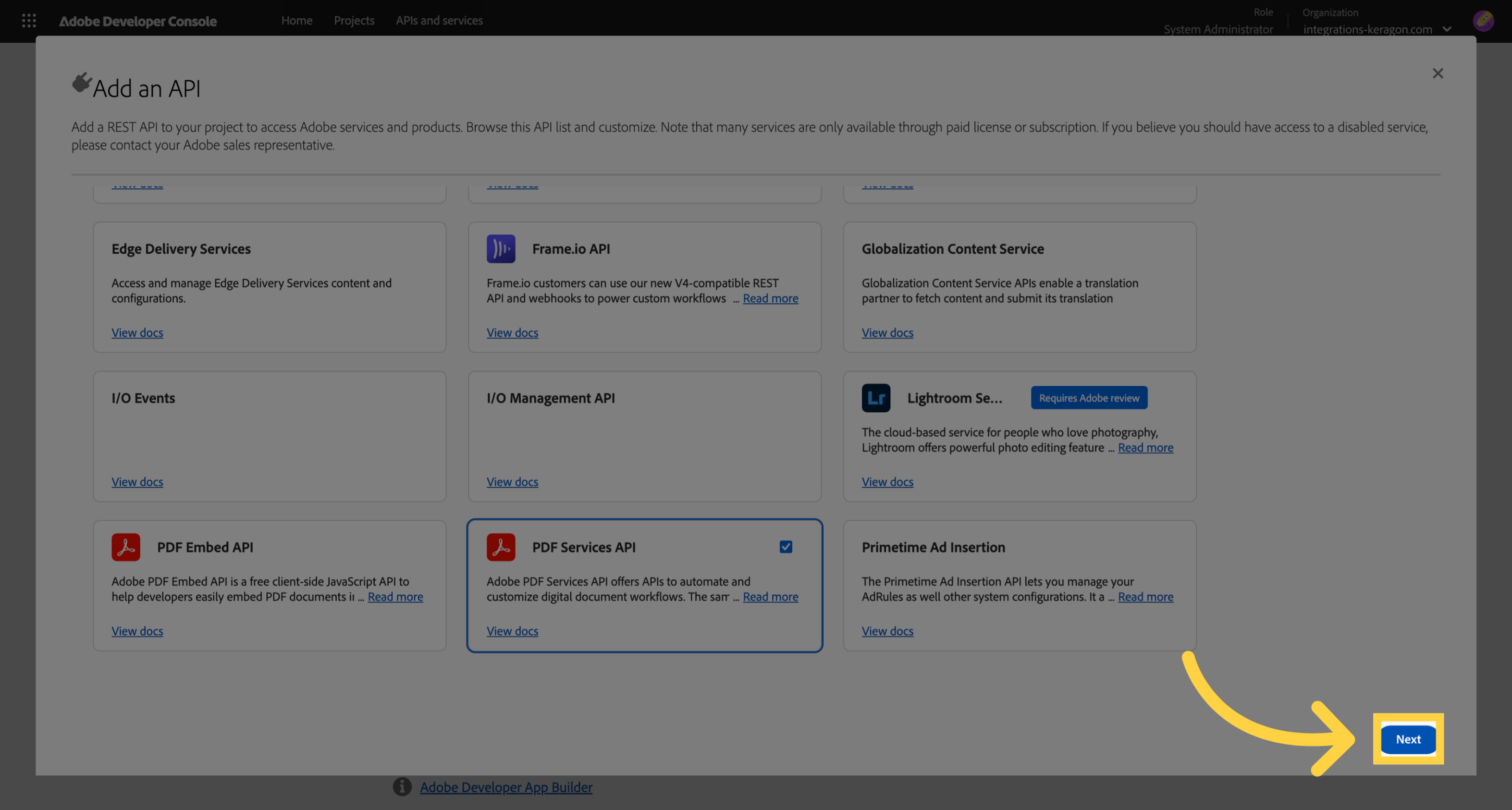Screen dimensions: 1512x810
Task: Click the Requires Adobe review badge
Action: click(x=1089, y=398)
